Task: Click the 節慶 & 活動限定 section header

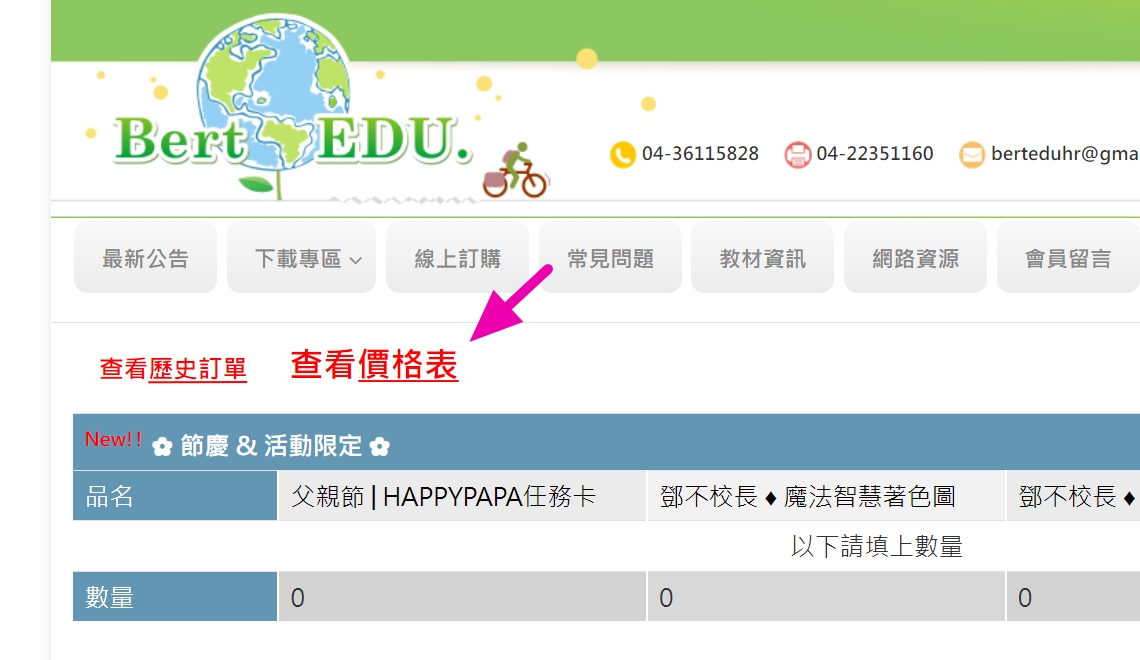Action: pos(606,443)
